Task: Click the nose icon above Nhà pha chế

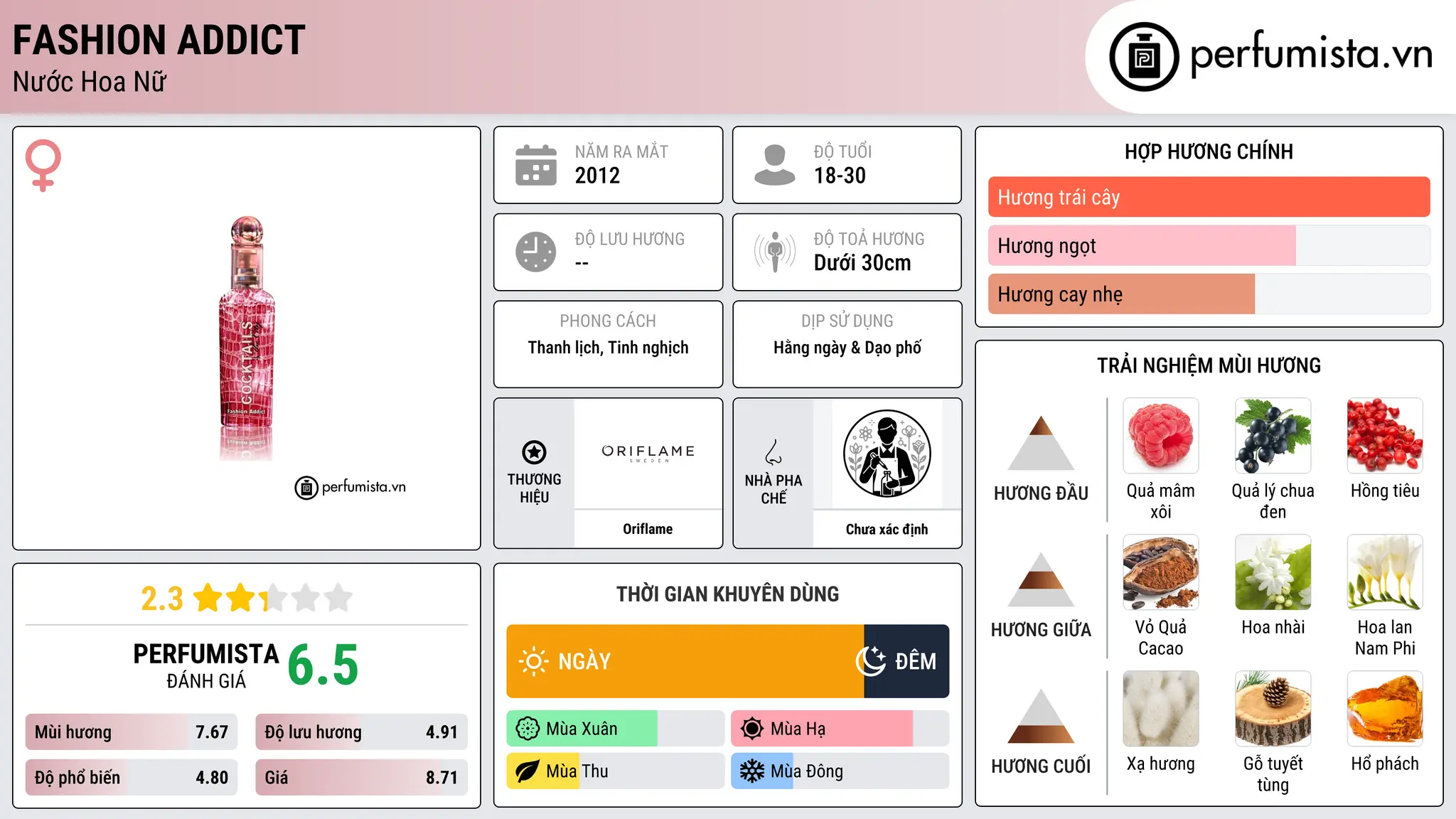Action: (x=773, y=452)
